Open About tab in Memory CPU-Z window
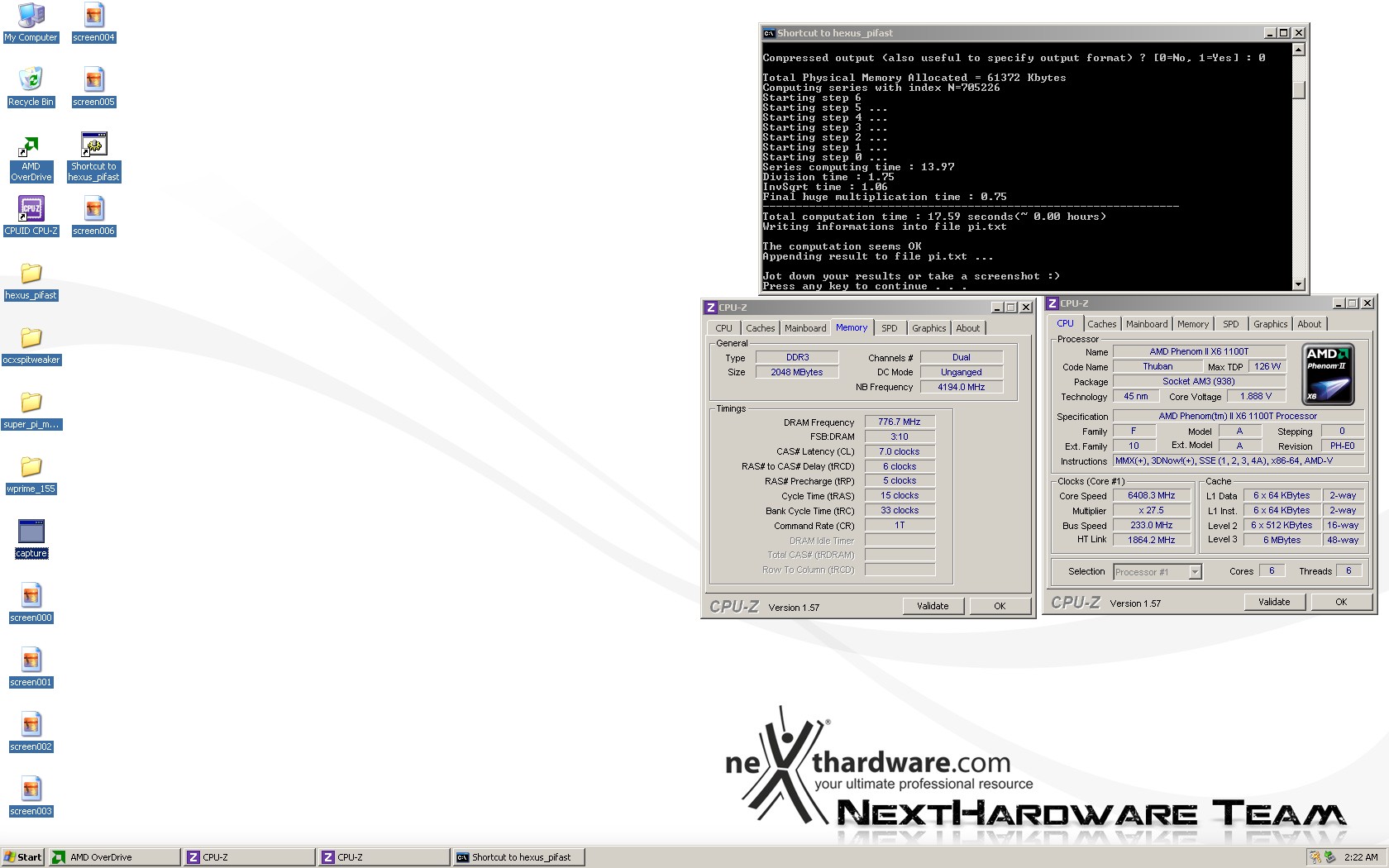 968,328
